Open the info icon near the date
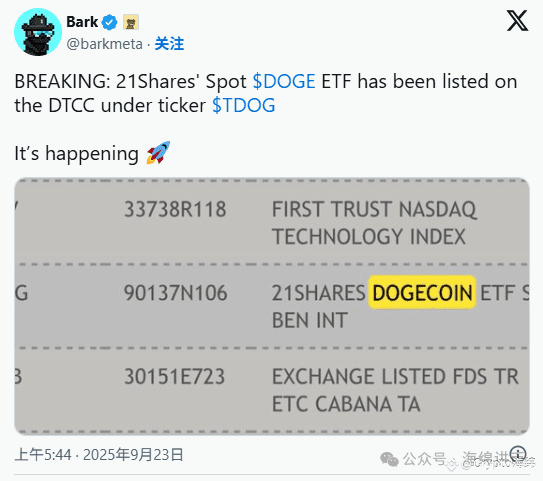543x481 pixels. click(x=518, y=454)
